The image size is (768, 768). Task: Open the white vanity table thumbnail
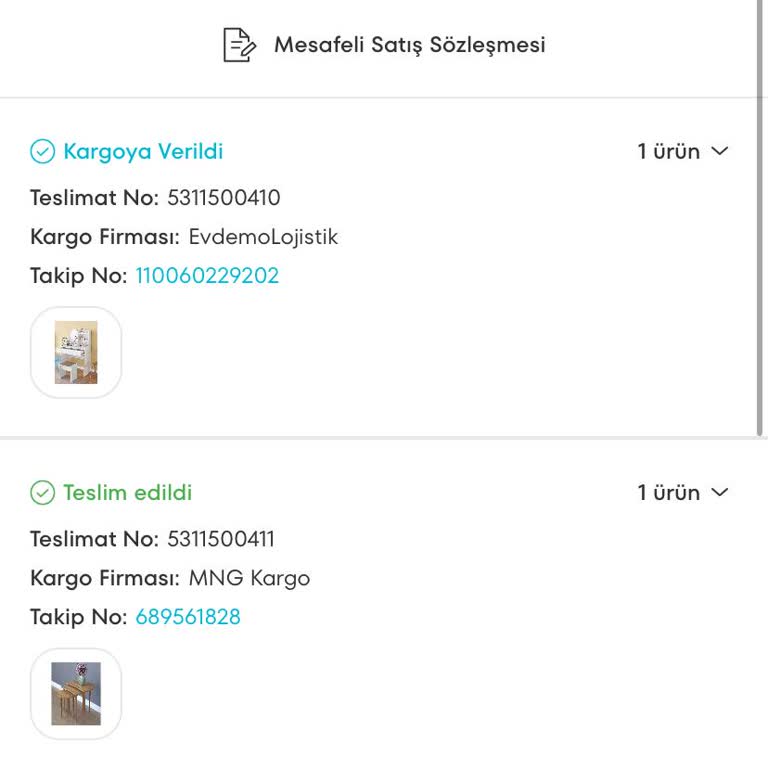76,352
